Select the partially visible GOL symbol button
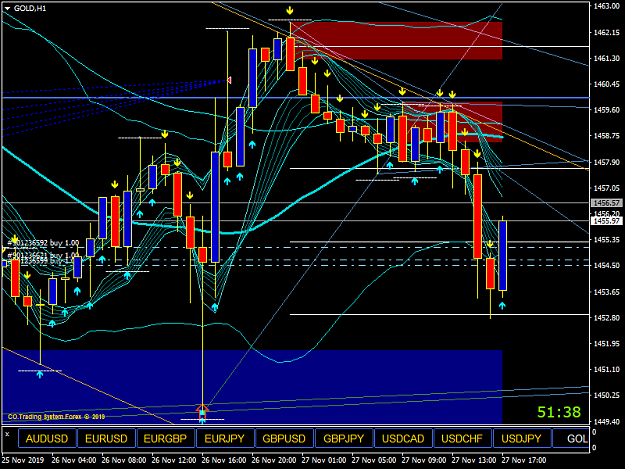The width and height of the screenshot is (625, 469). [x=572, y=439]
